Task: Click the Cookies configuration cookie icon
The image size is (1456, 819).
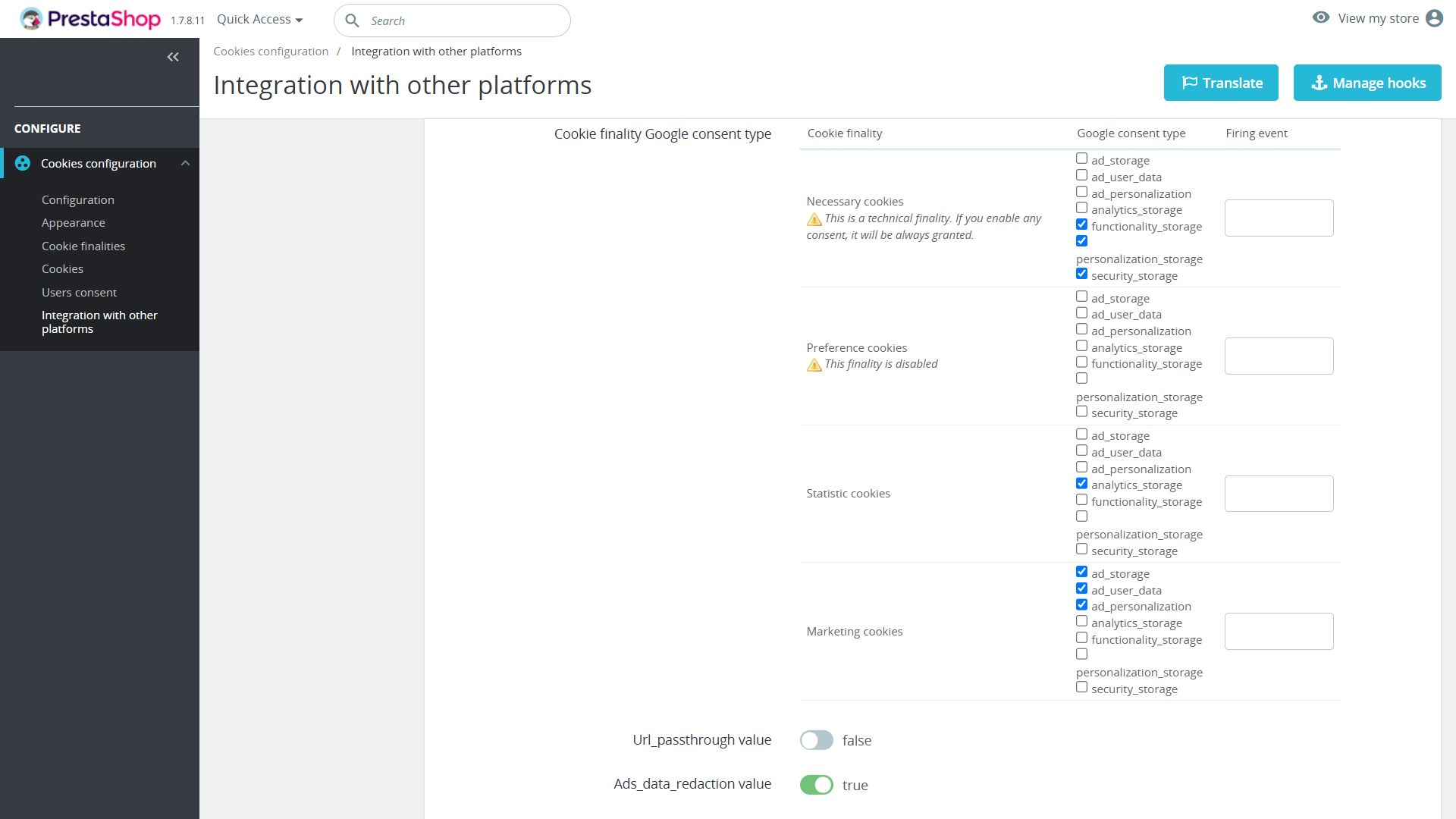Action: pyautogui.click(x=23, y=163)
